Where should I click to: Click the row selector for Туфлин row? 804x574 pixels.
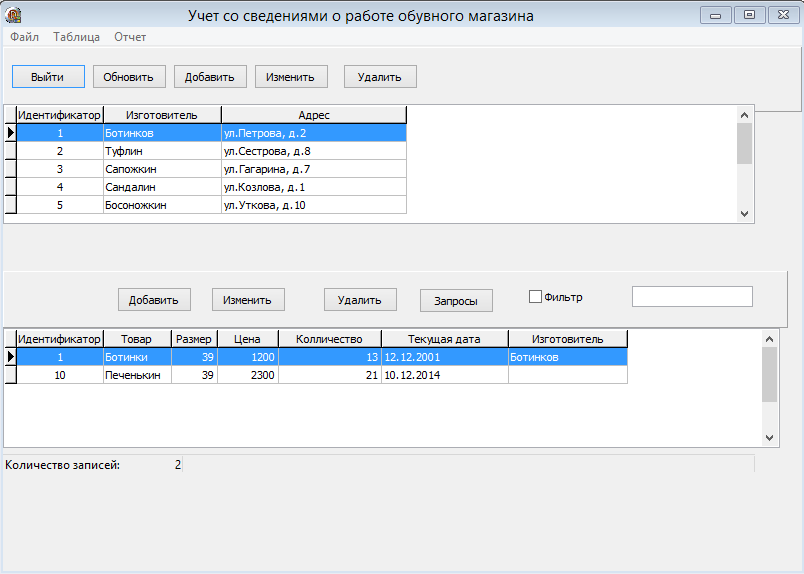tap(10, 151)
